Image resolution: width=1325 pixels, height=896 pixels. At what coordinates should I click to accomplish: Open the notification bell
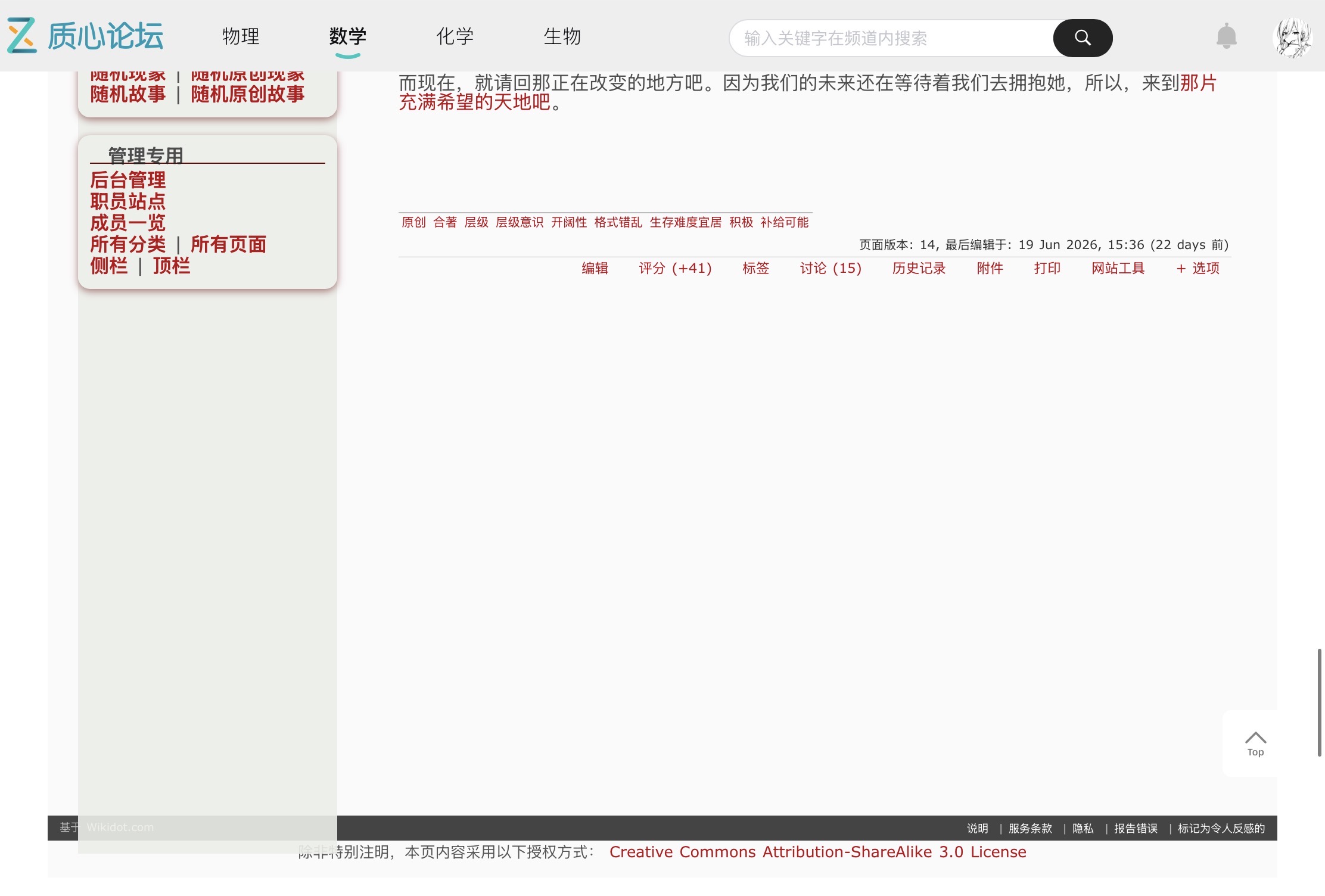tap(1226, 36)
